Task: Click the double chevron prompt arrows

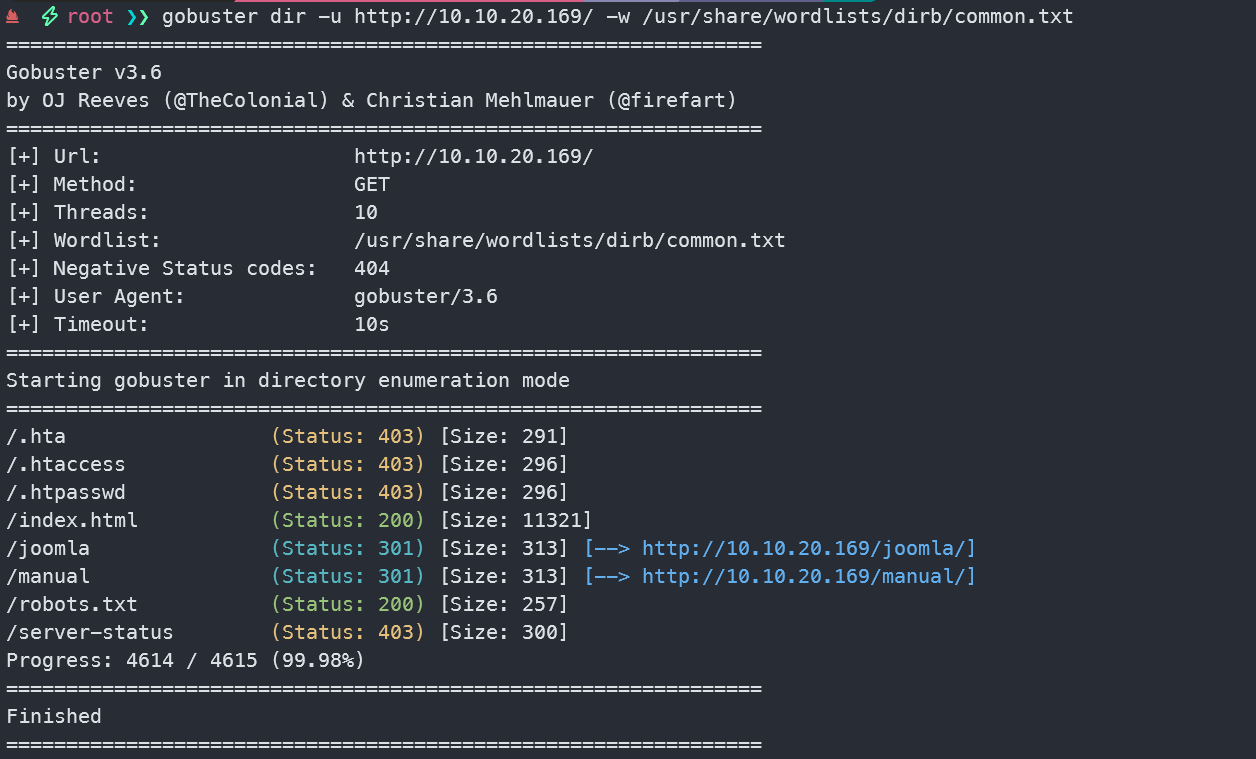Action: click(x=136, y=17)
